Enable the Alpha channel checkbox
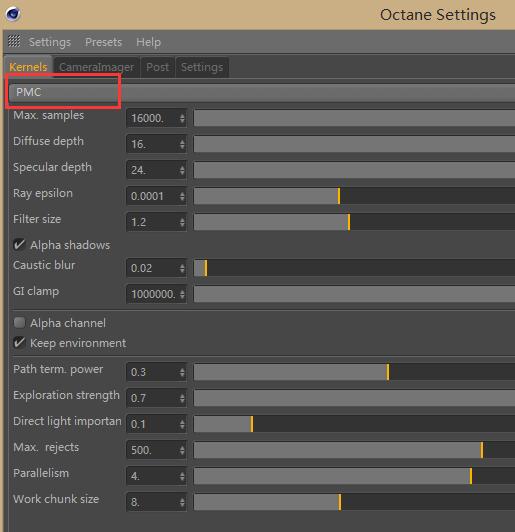Image resolution: width=515 pixels, height=532 pixels. [x=19, y=323]
